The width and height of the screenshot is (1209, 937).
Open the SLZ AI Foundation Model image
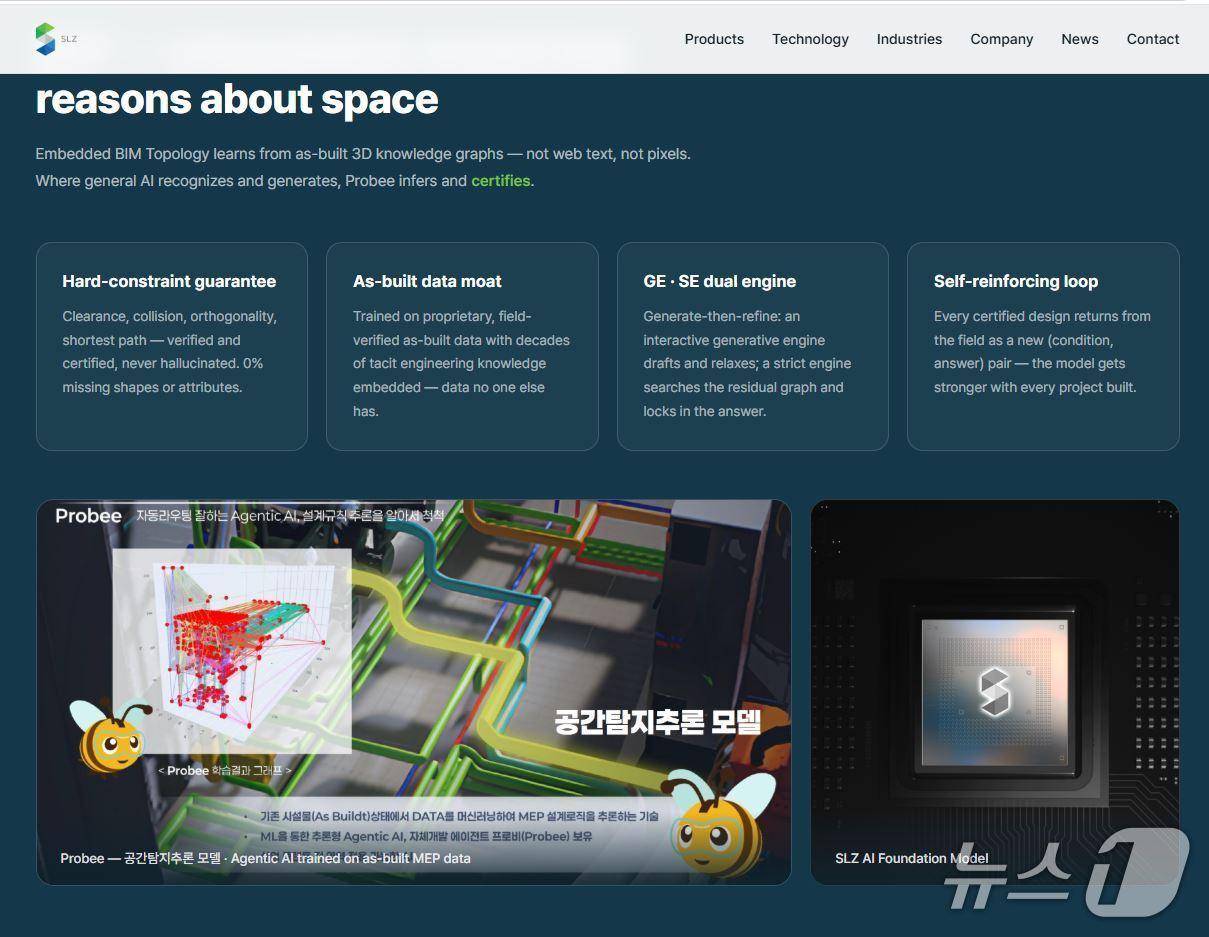995,692
